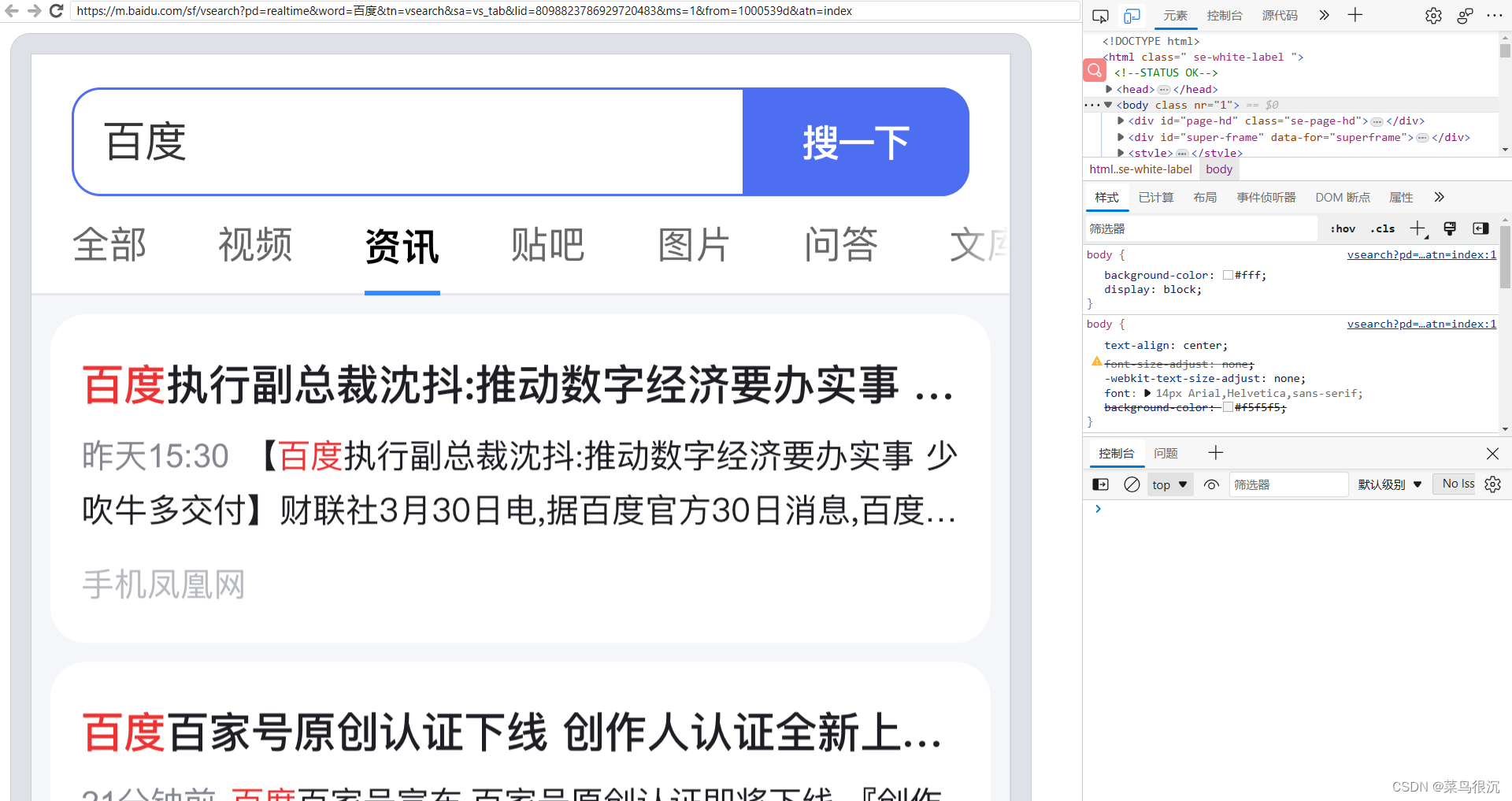
Task: Select the drawer 问题 tab
Action: click(1165, 453)
